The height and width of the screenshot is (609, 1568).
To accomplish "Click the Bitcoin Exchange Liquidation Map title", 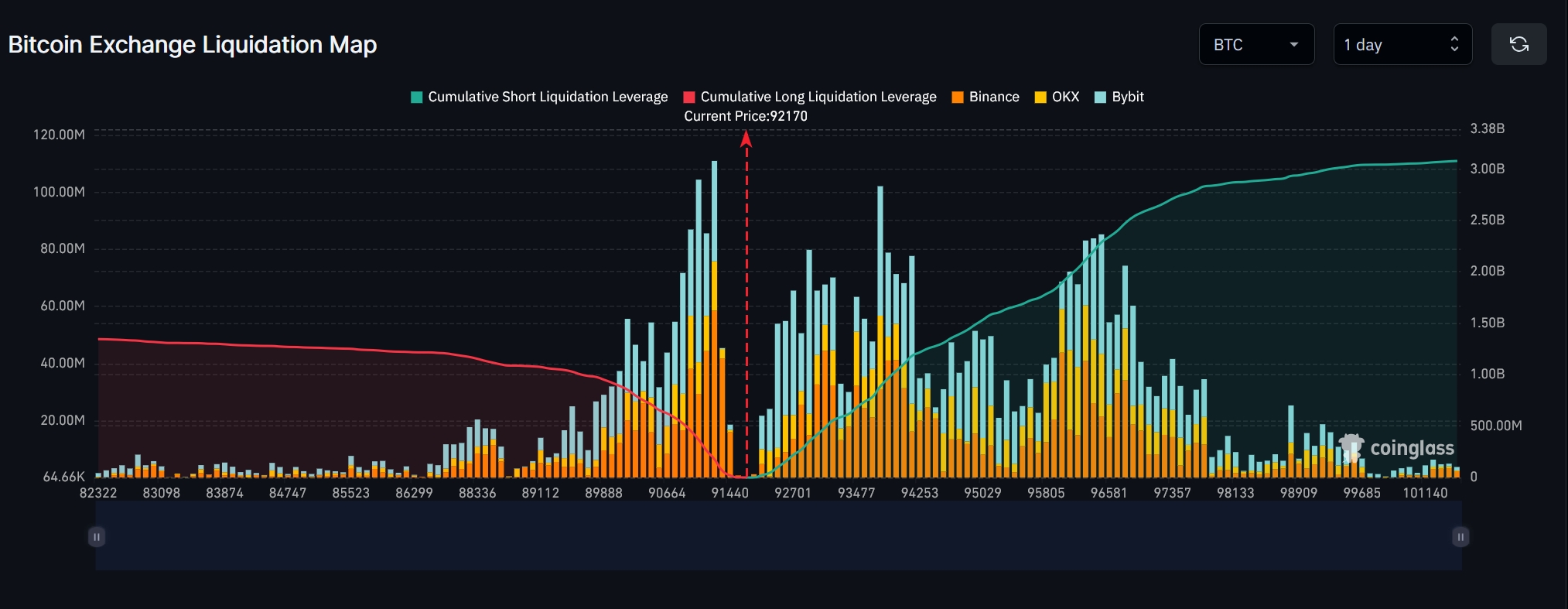I will (193, 45).
